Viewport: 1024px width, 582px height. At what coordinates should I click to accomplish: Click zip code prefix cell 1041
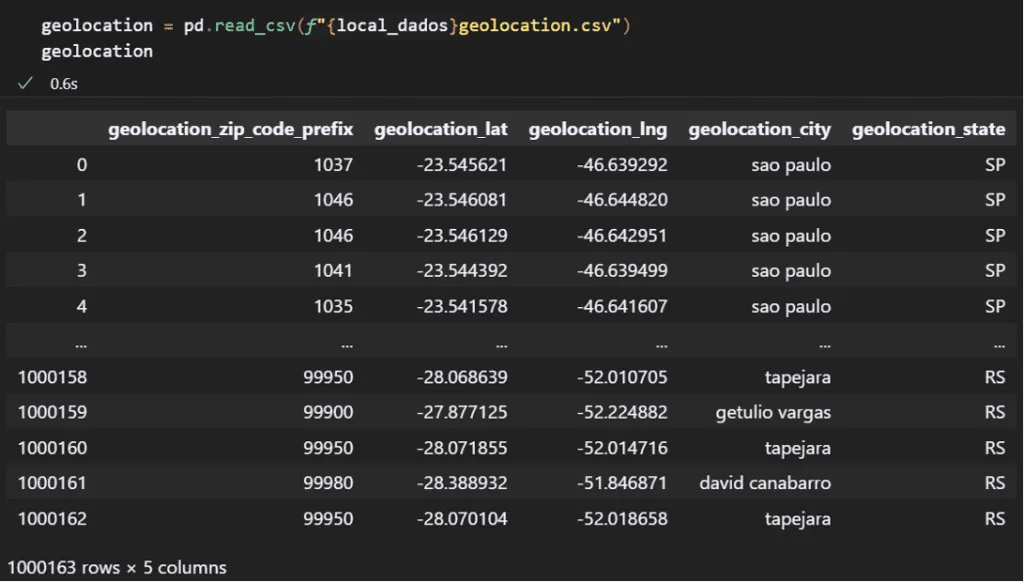(333, 270)
